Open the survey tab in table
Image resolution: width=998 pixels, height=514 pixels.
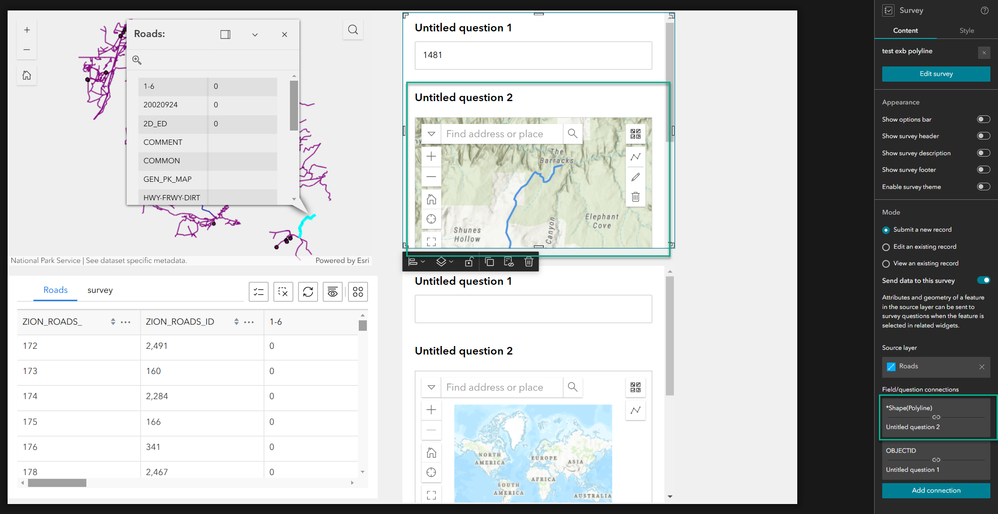(x=100, y=290)
